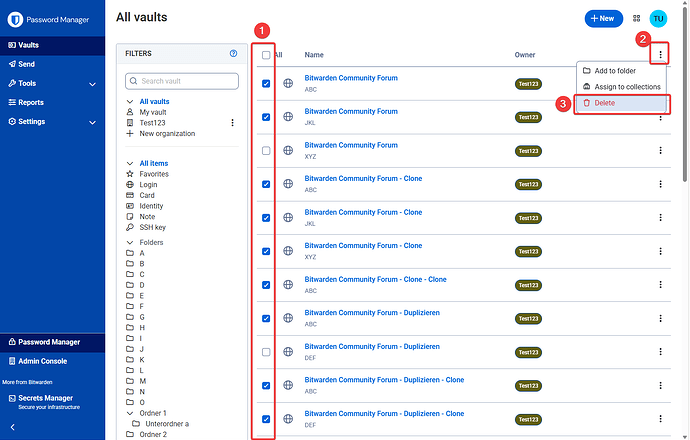This screenshot has width=690, height=440.
Task: Open row options for Forum - Clone JKL
Action: click(660, 217)
